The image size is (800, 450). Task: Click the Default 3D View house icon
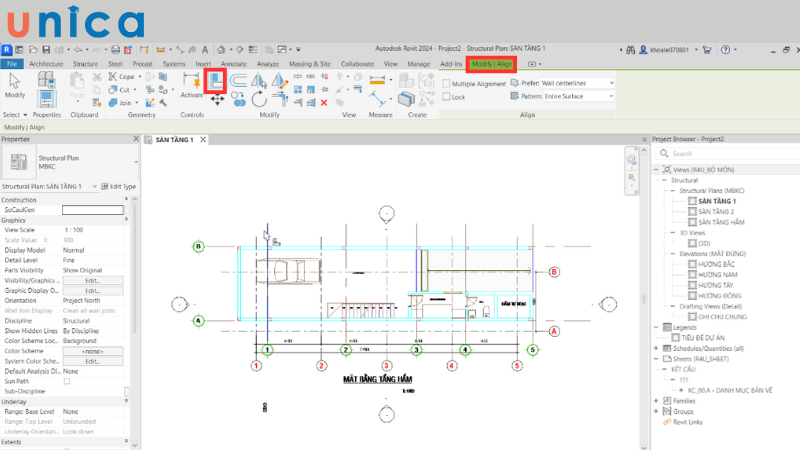click(221, 49)
